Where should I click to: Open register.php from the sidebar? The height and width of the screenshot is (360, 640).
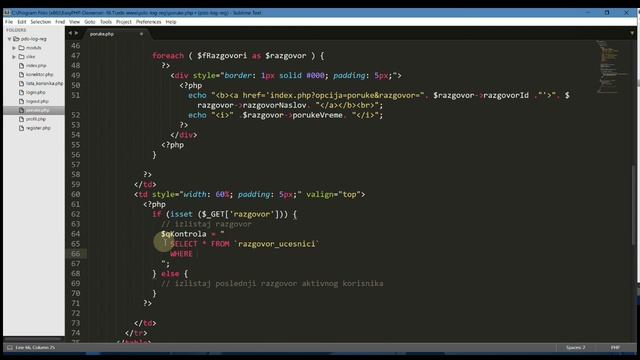pyautogui.click(x=38, y=128)
